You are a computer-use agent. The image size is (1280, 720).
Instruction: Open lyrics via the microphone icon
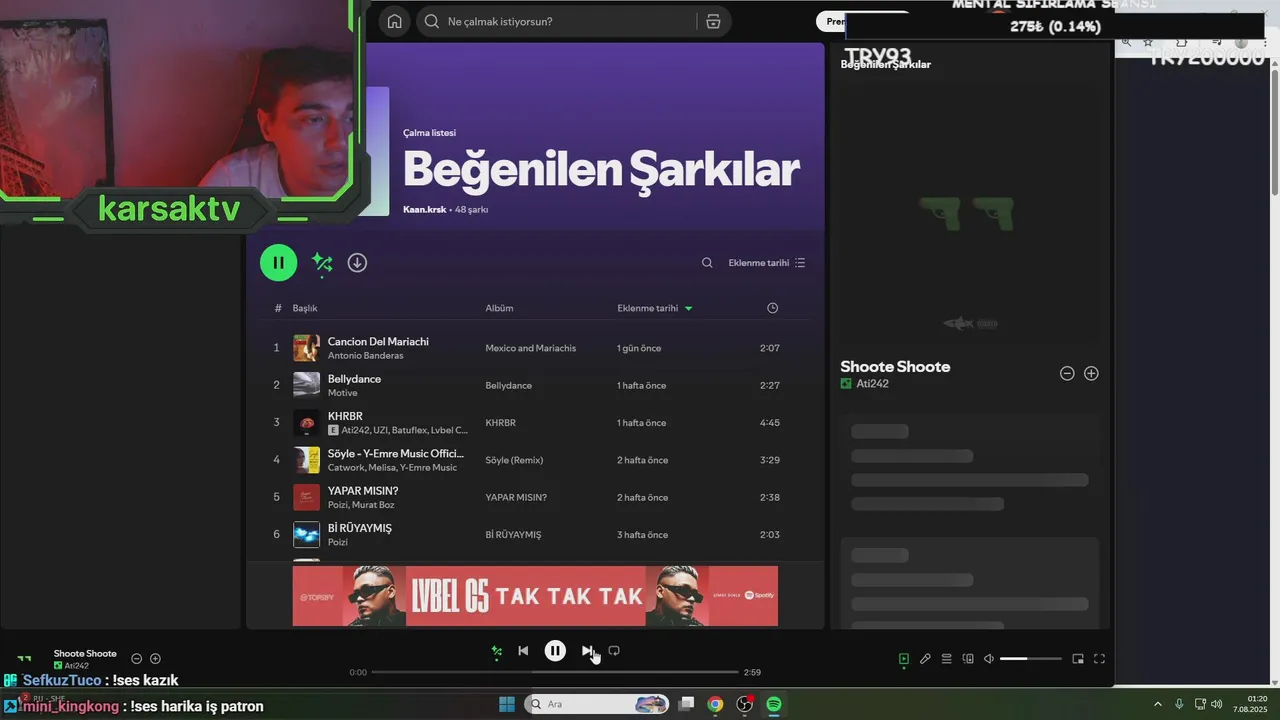point(925,659)
